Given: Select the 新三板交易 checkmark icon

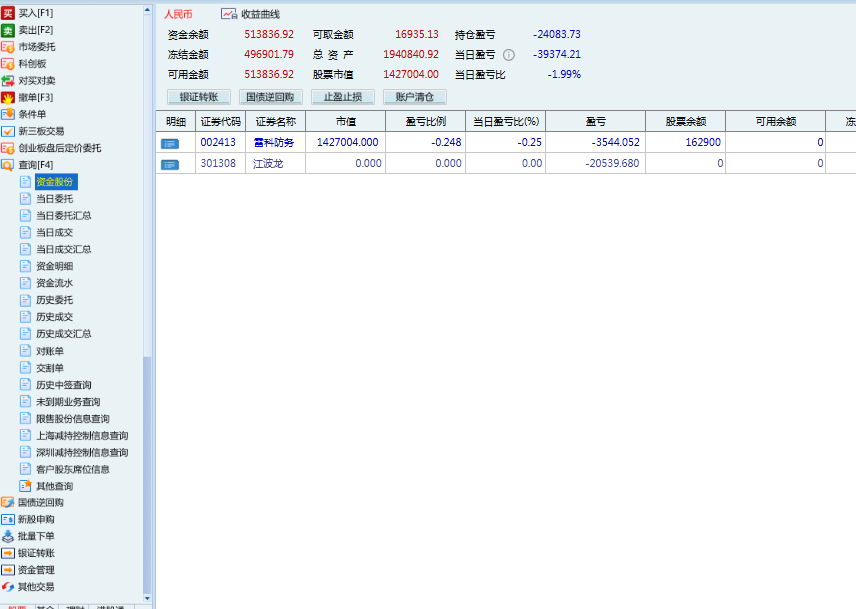Looking at the screenshot, I should point(8,131).
